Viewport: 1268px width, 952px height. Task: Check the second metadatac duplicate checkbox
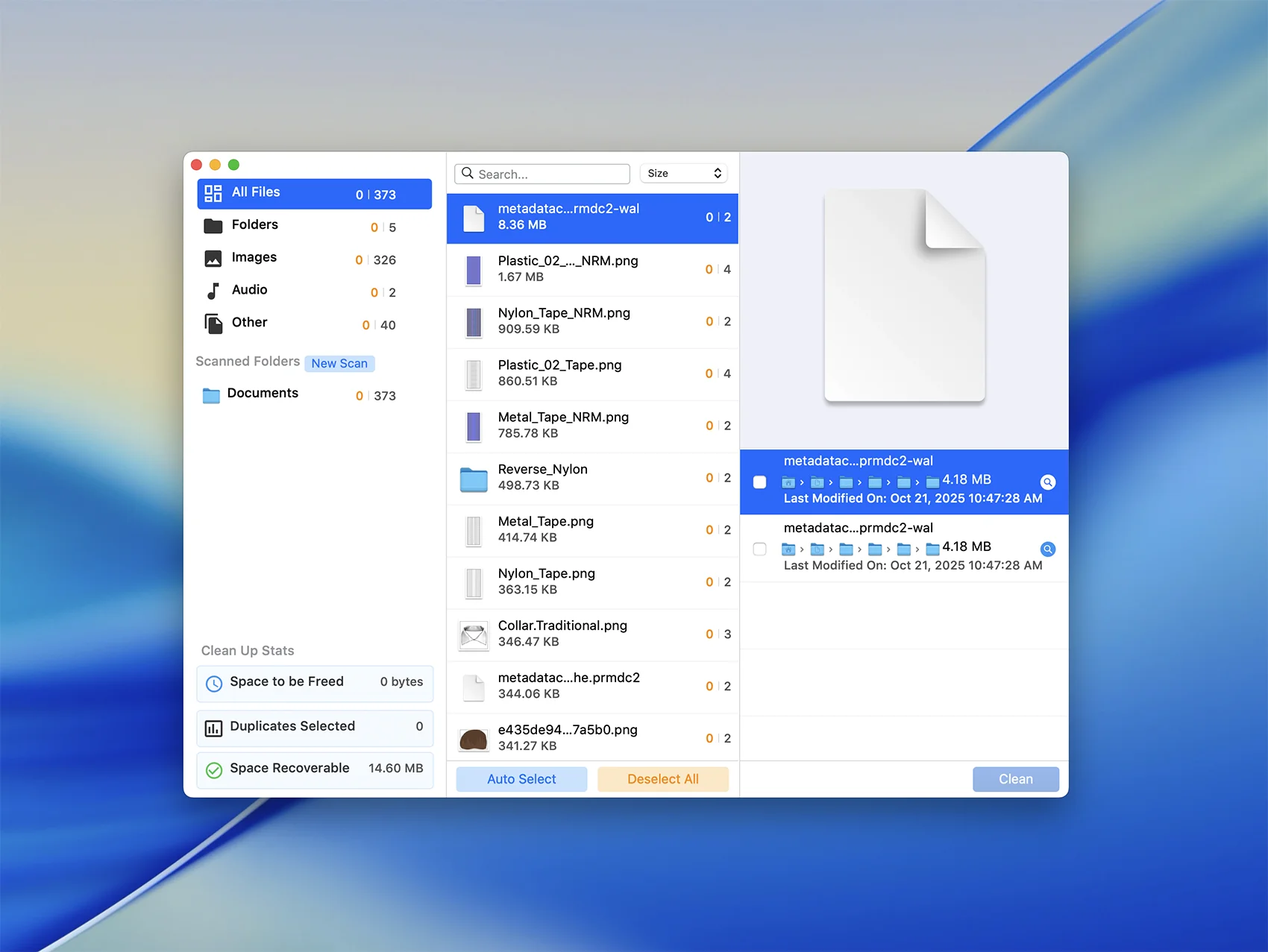click(759, 549)
